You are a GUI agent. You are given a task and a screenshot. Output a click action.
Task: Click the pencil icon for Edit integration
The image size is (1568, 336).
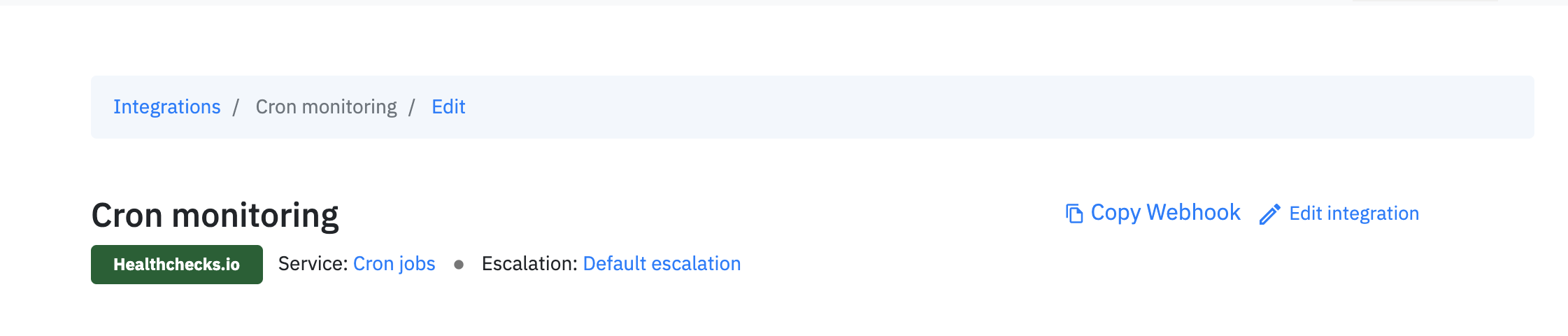1270,214
